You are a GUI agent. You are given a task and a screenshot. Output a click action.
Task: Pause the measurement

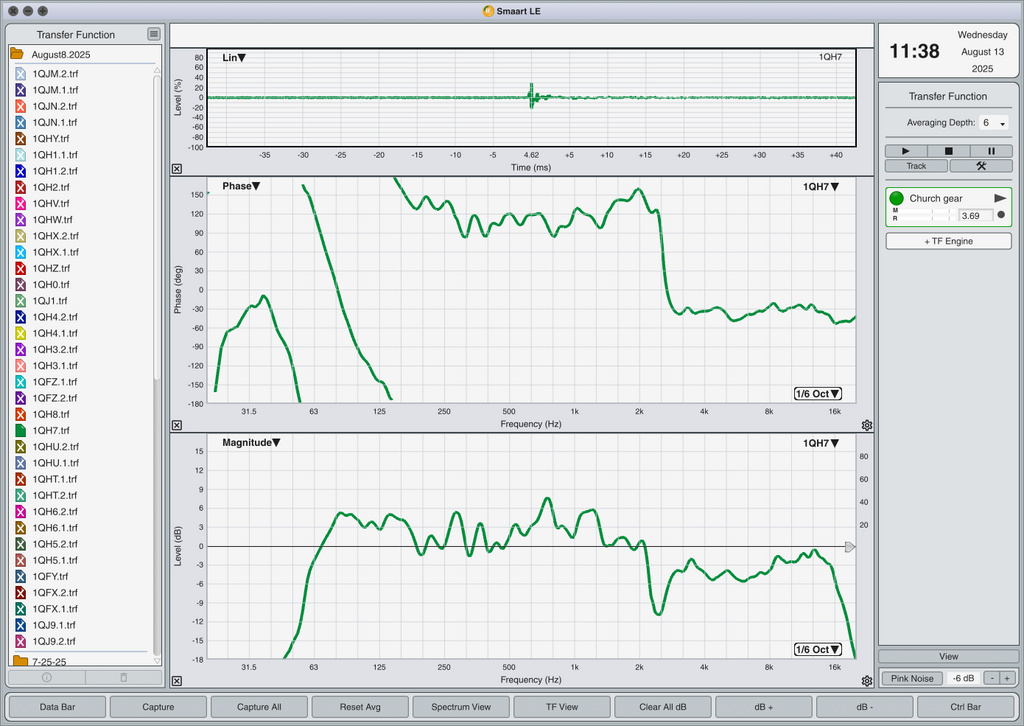(991, 151)
